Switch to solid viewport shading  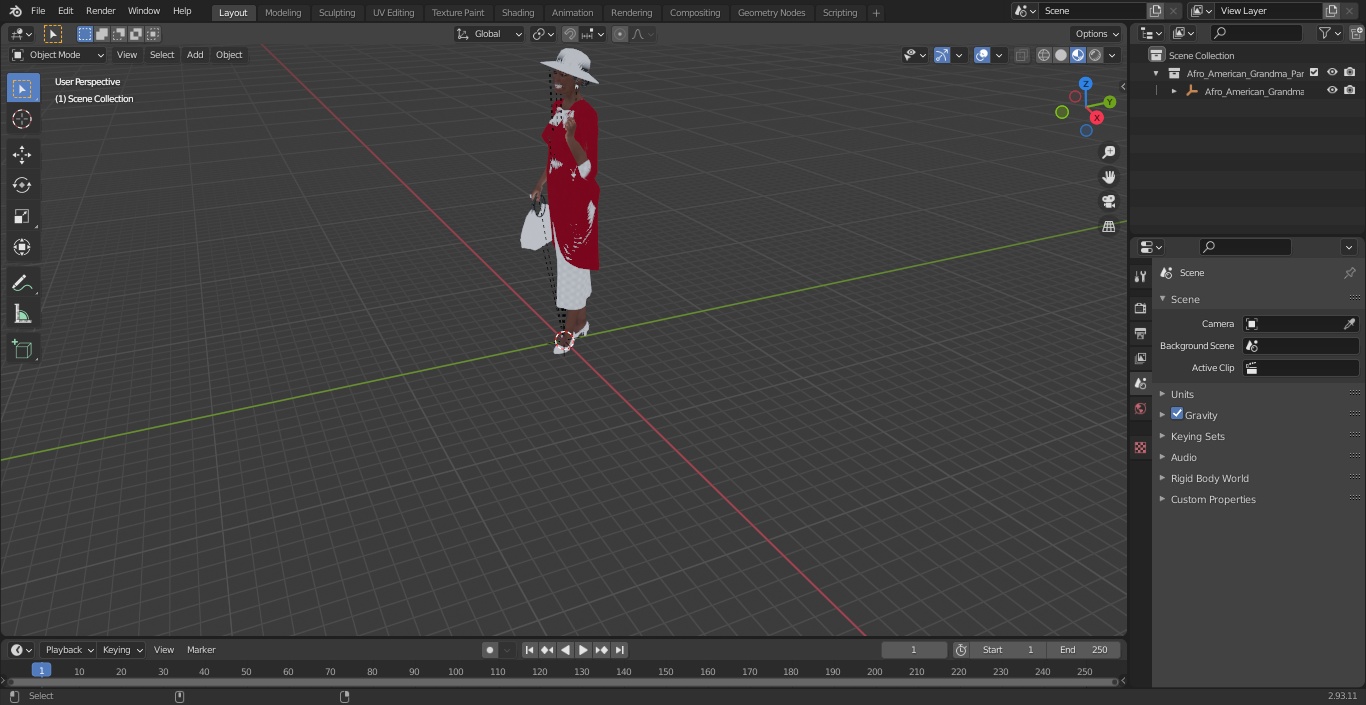pos(1061,55)
